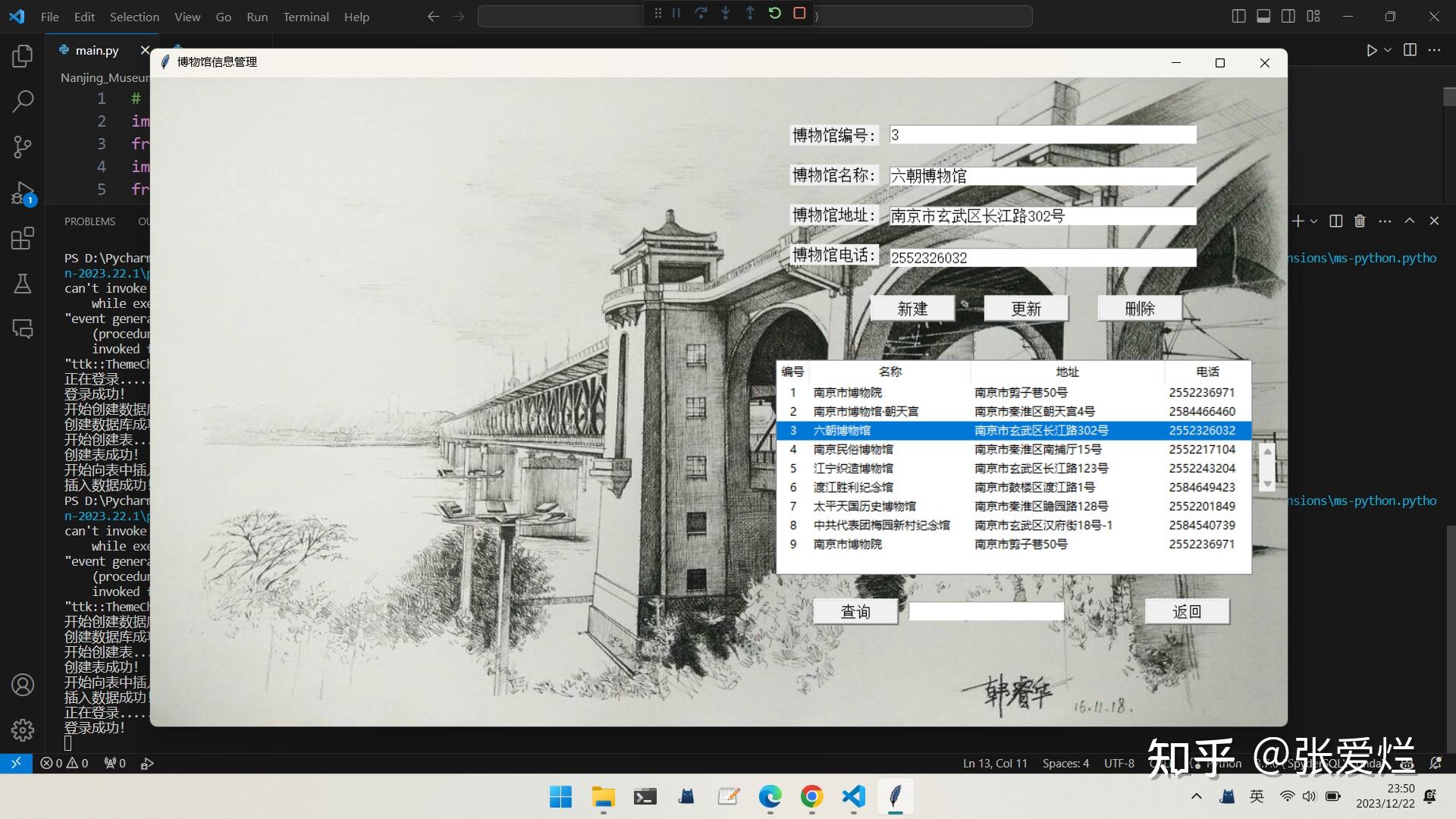Open the Selection menu

134,17
